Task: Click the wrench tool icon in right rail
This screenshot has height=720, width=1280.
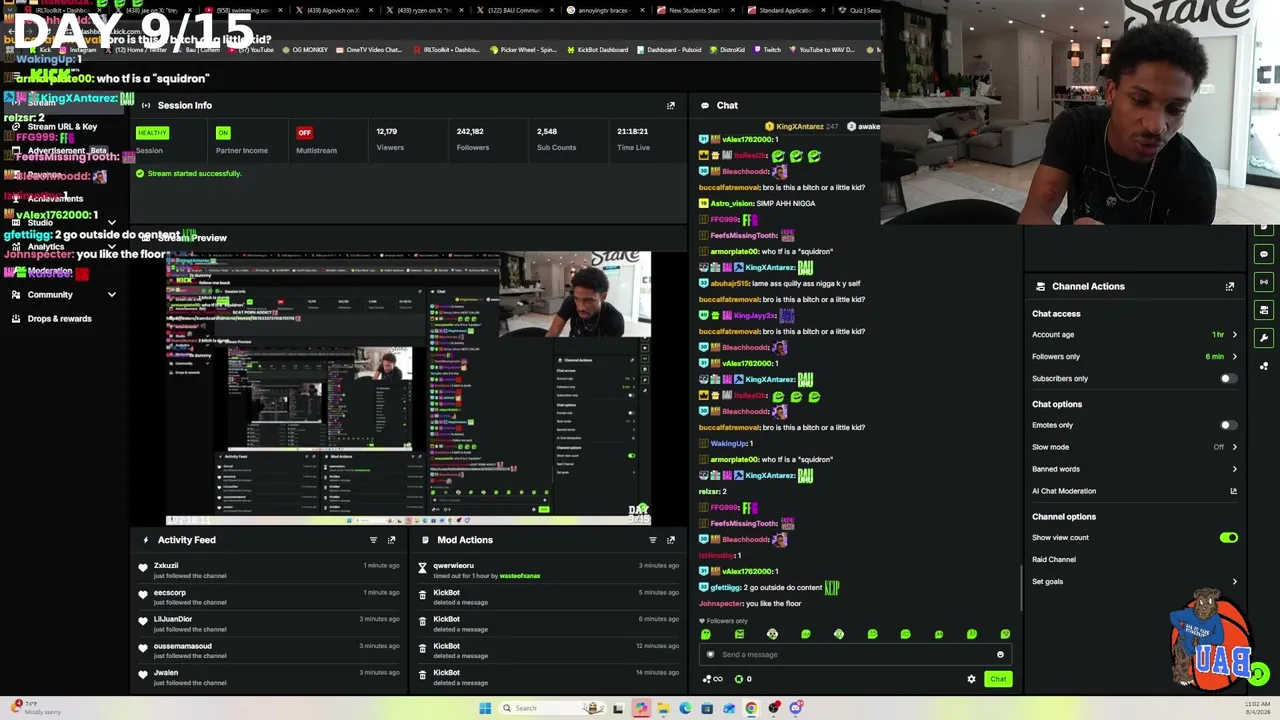Action: 1264,338
